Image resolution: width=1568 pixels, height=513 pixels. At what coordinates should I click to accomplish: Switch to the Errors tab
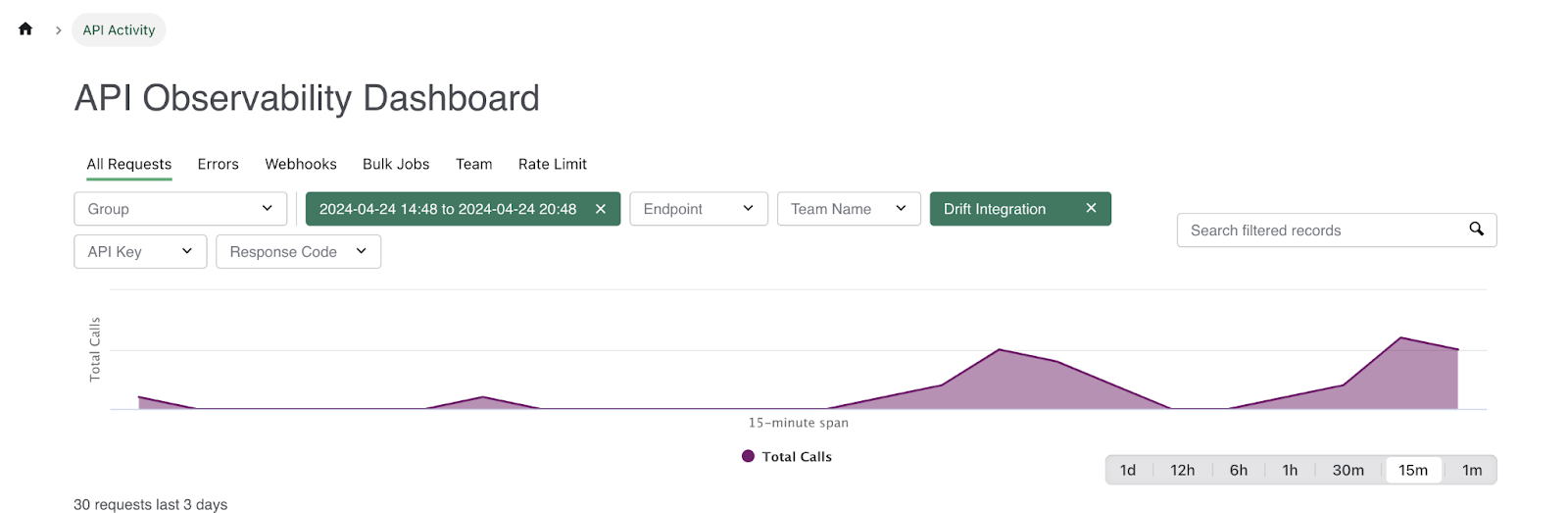[218, 165]
